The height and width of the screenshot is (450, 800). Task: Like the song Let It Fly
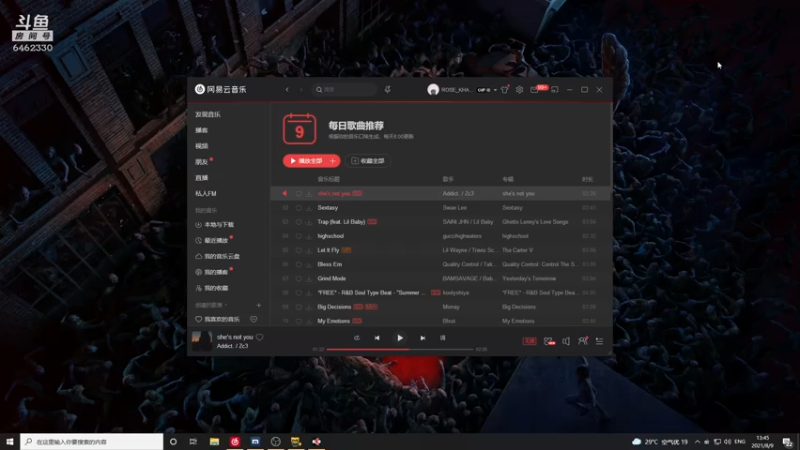coord(298,251)
